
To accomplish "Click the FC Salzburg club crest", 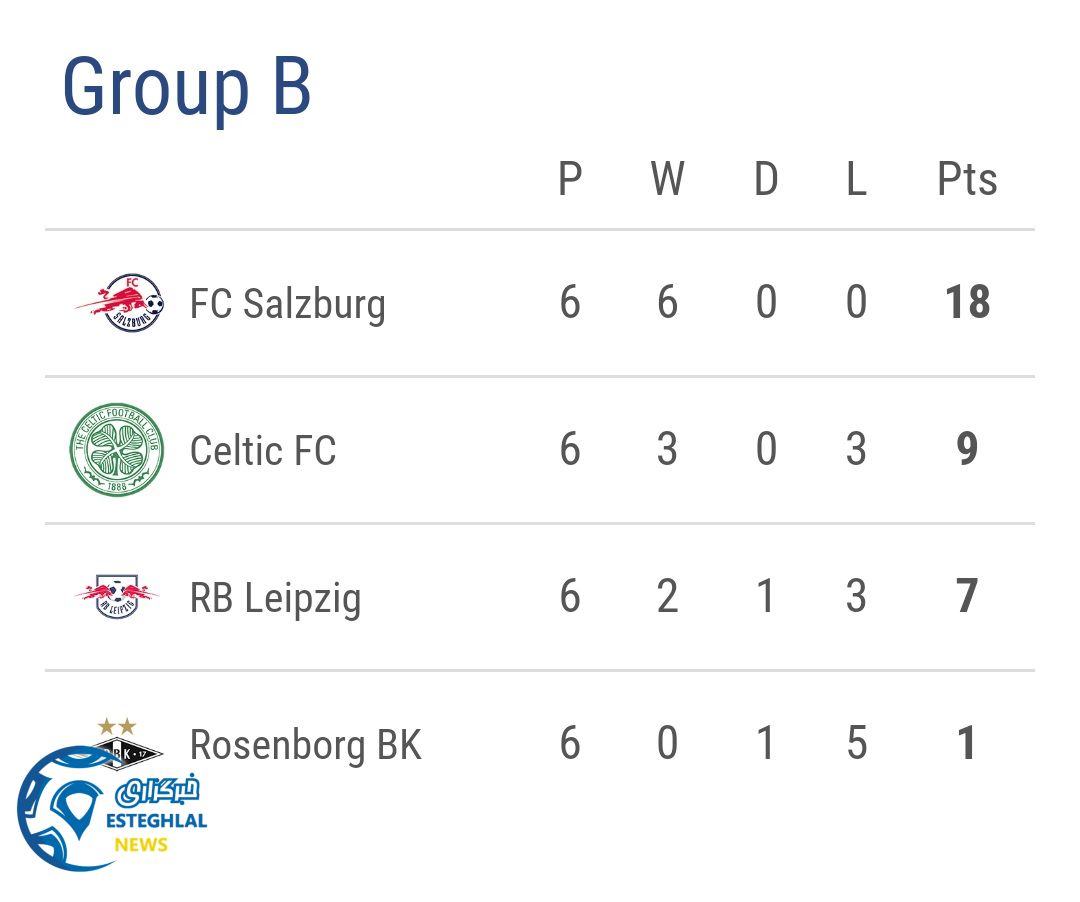I will point(119,302).
